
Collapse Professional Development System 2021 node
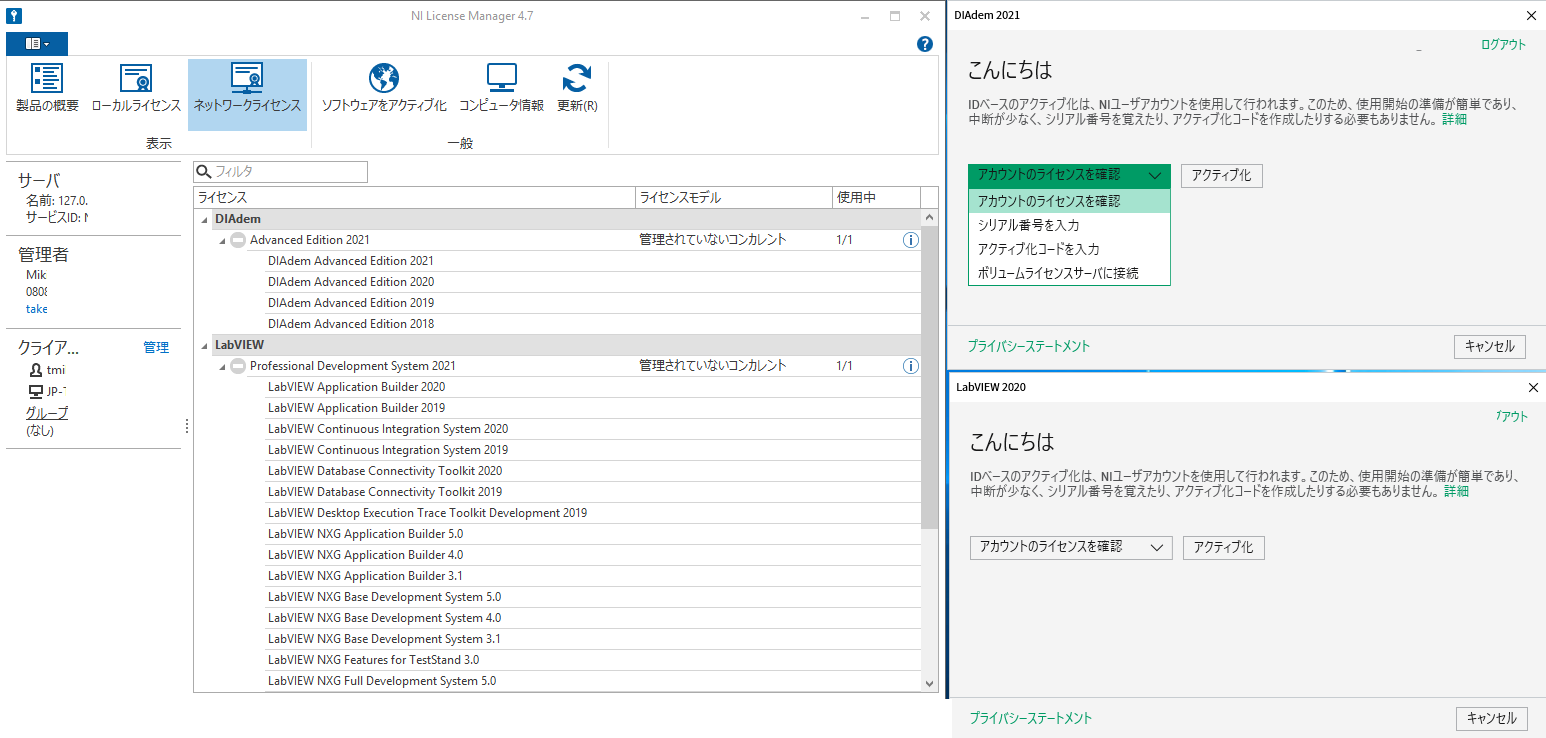click(223, 366)
